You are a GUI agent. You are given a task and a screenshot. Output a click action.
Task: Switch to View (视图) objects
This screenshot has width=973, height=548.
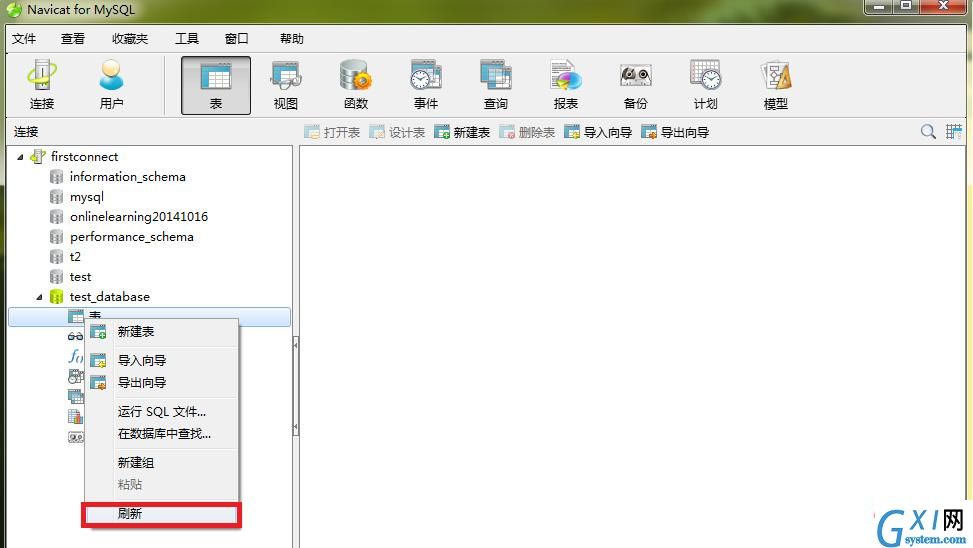coord(285,86)
